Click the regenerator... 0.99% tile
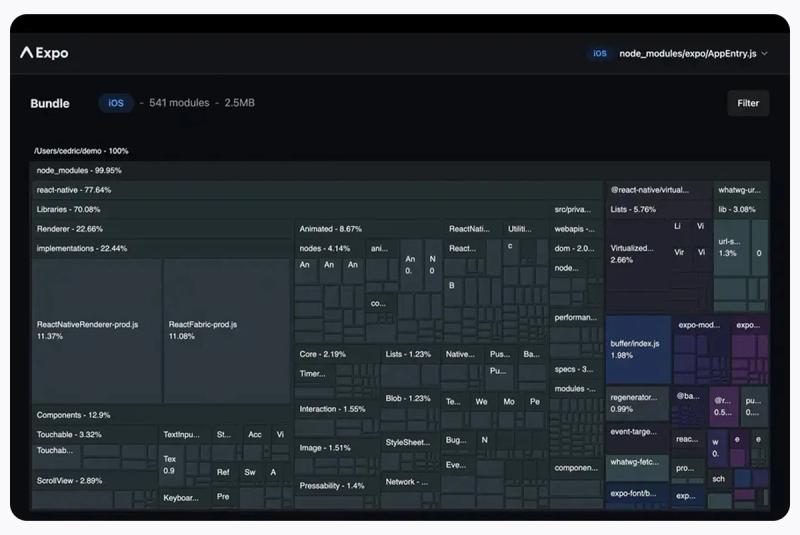 637,403
